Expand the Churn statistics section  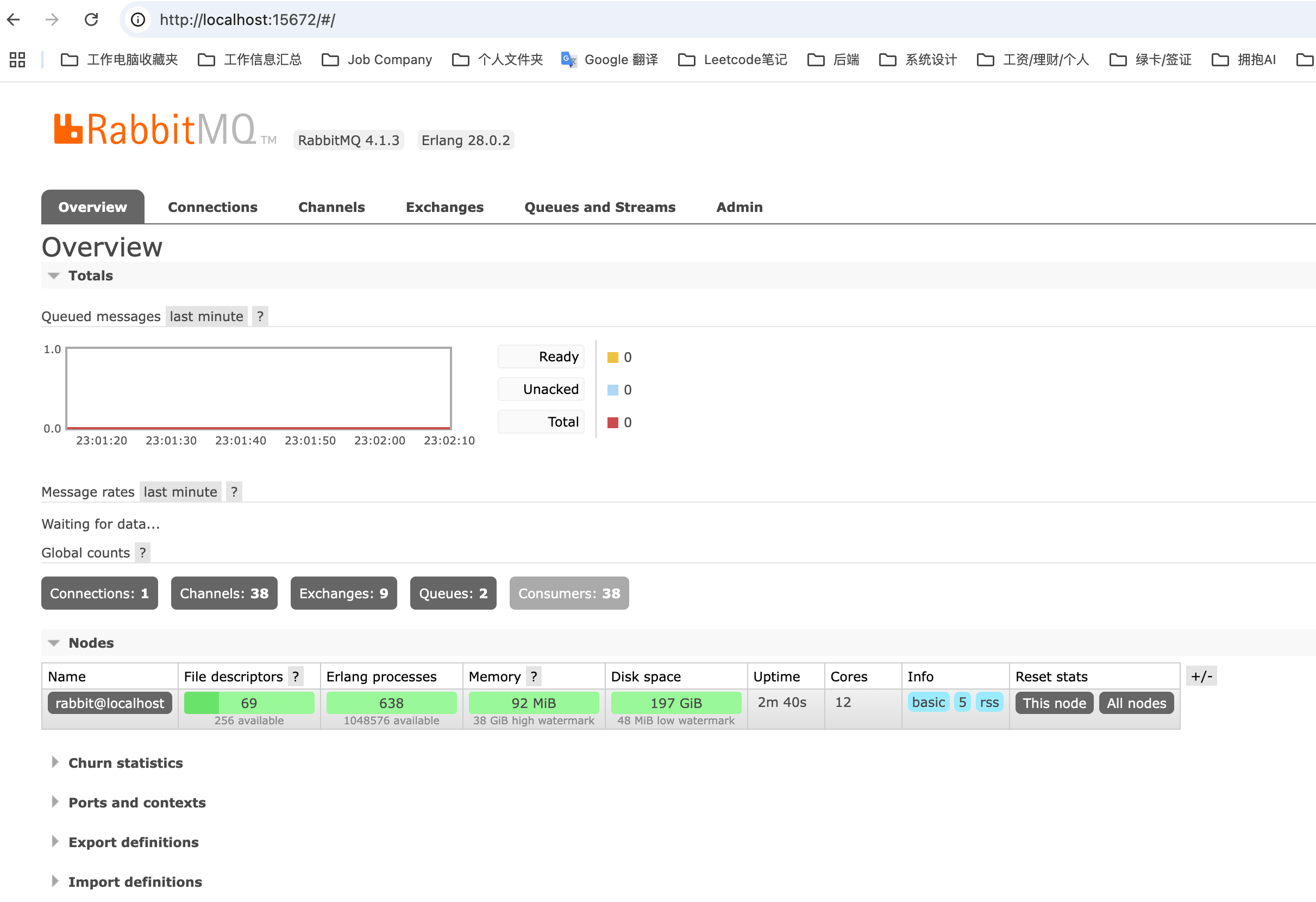coord(125,763)
